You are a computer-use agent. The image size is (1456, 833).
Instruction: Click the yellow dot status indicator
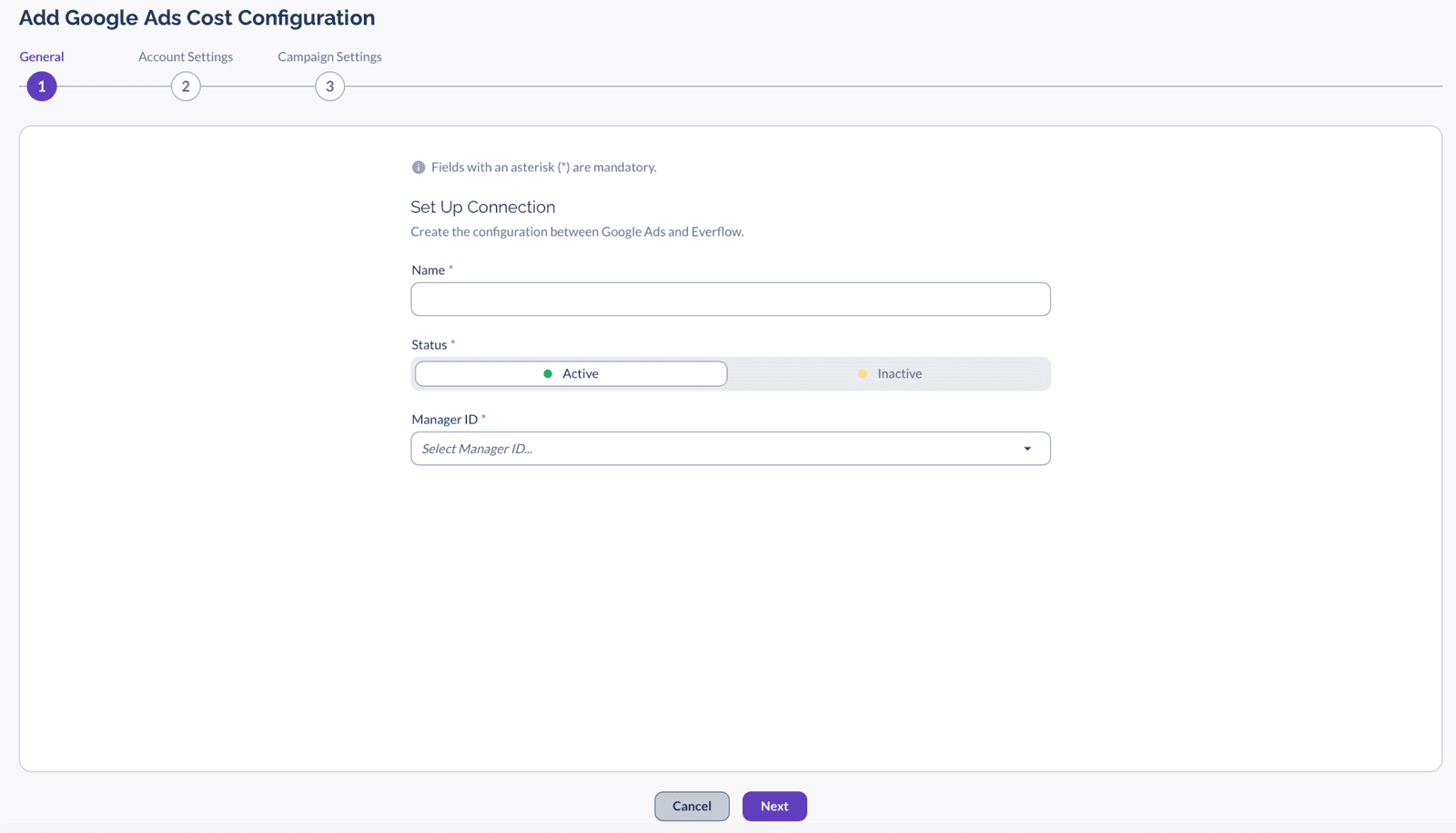pyautogui.click(x=863, y=374)
